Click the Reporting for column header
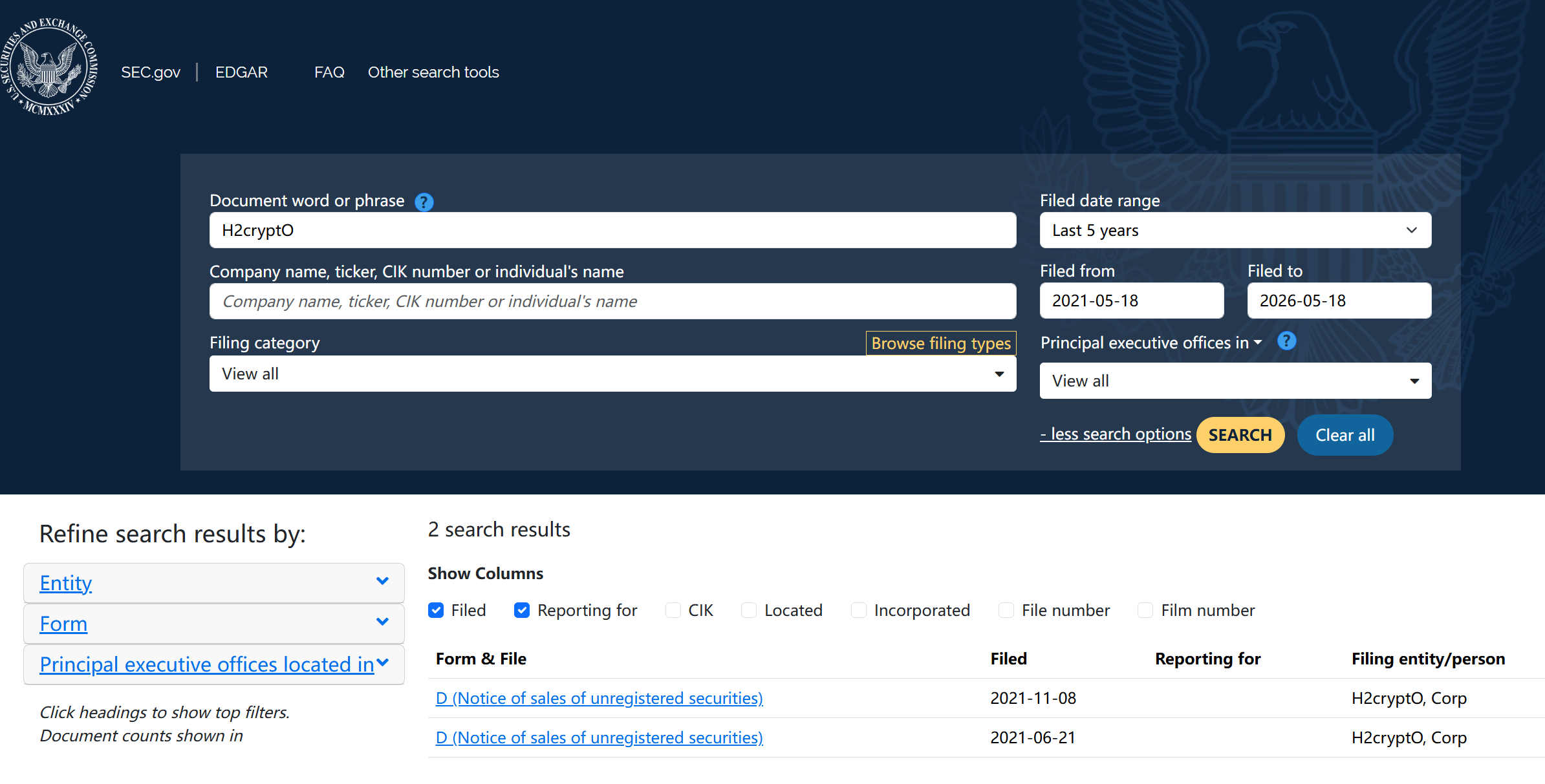Screen dimensions: 1545x784 tap(1207, 659)
